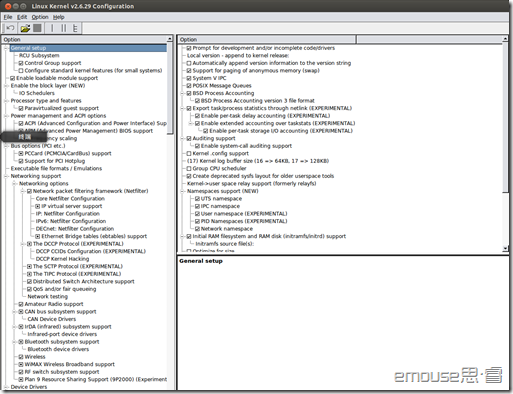Viewport: 513px width, 394px height.
Task: Toggle QoS and/or fair queueing checkbox
Action: click(29, 289)
